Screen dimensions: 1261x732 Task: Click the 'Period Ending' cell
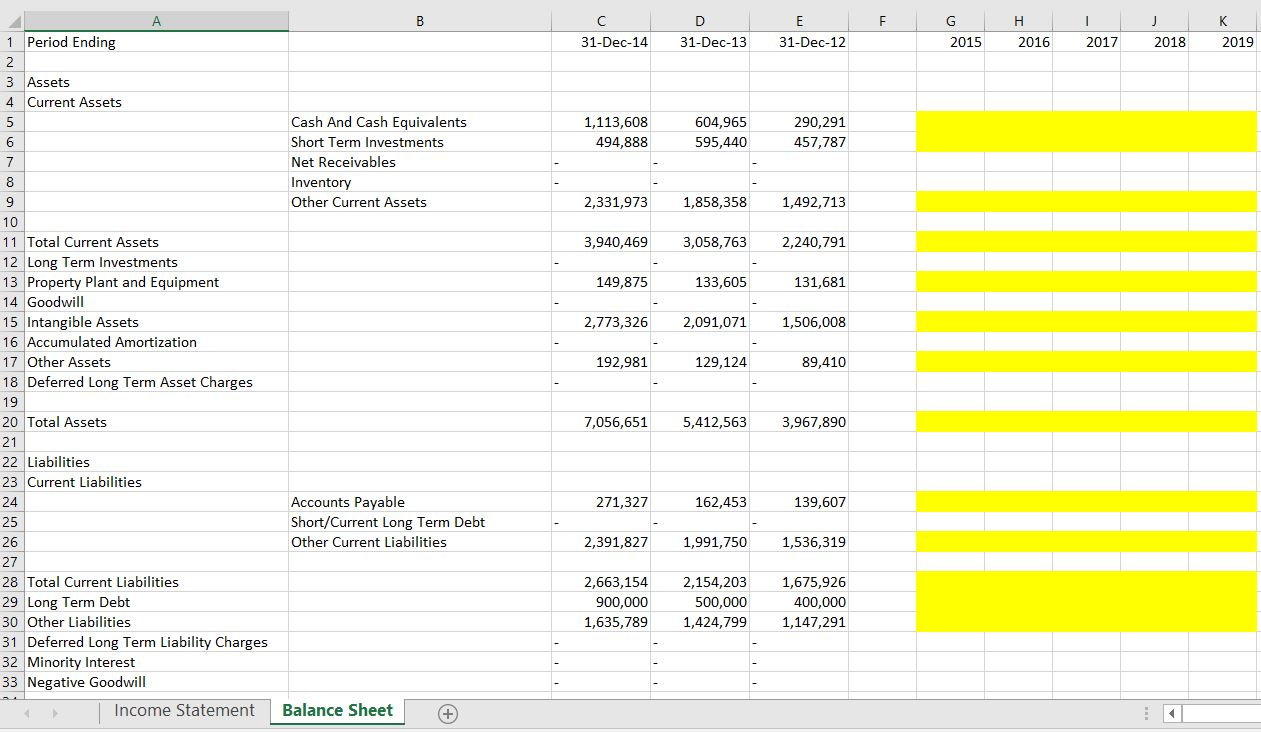(156, 42)
